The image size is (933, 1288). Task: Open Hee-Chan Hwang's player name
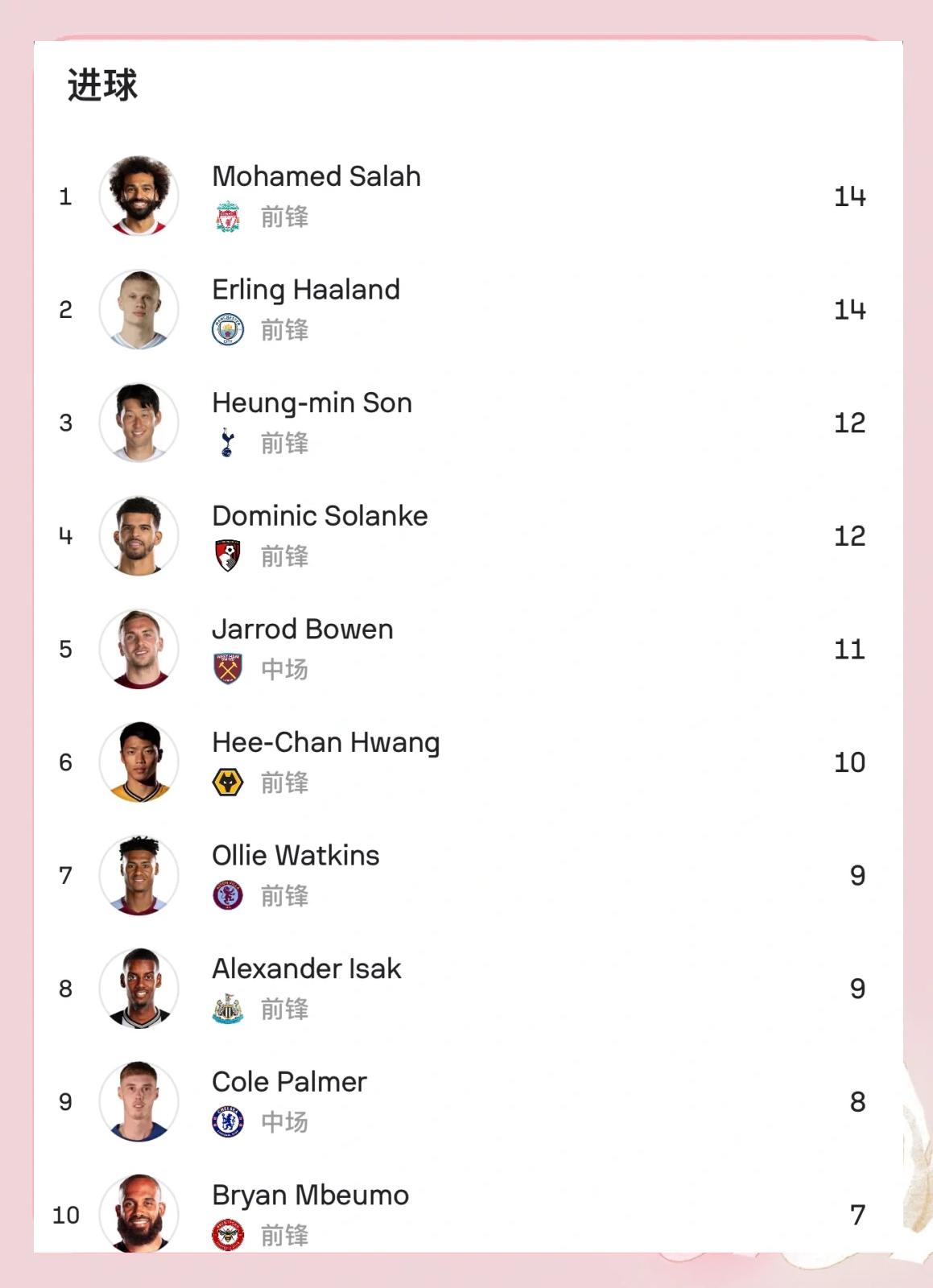click(x=325, y=742)
